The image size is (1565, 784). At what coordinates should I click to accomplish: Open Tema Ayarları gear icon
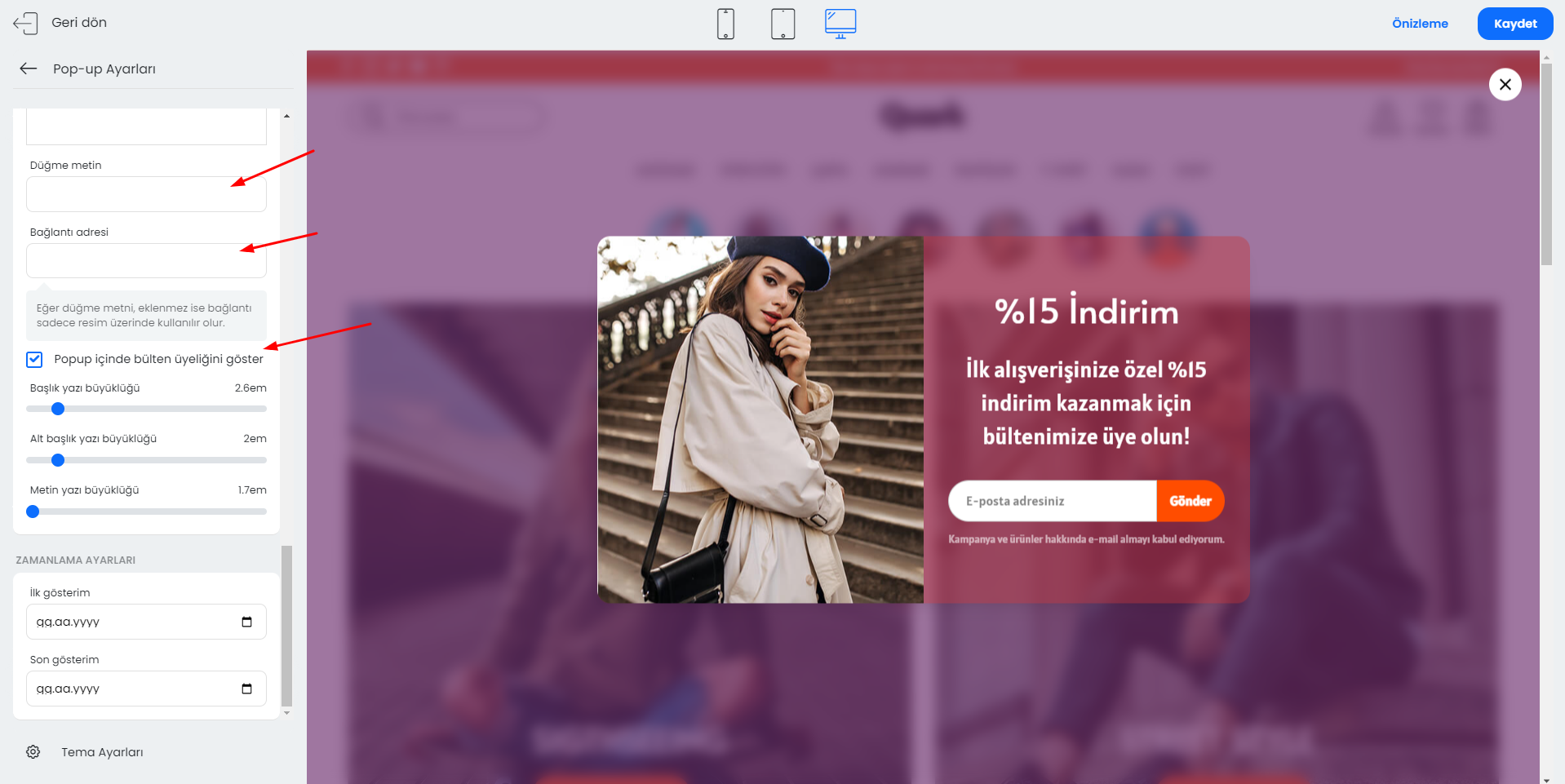[x=33, y=751]
